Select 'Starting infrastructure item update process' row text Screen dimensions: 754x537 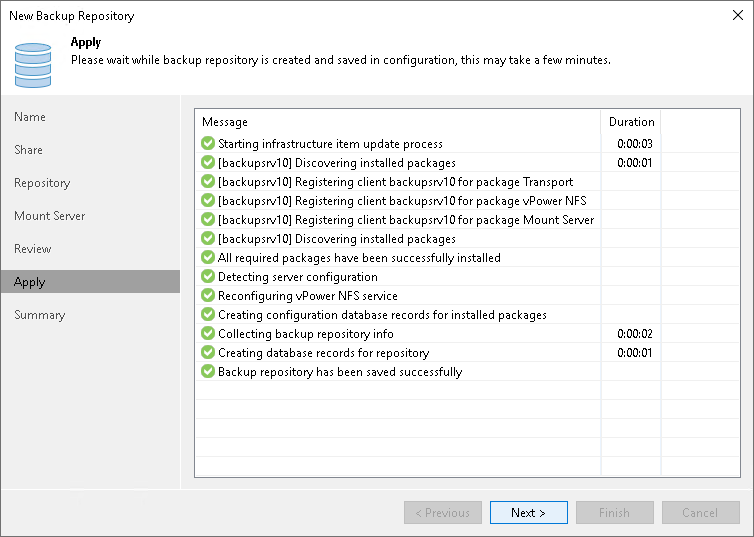tap(330, 144)
